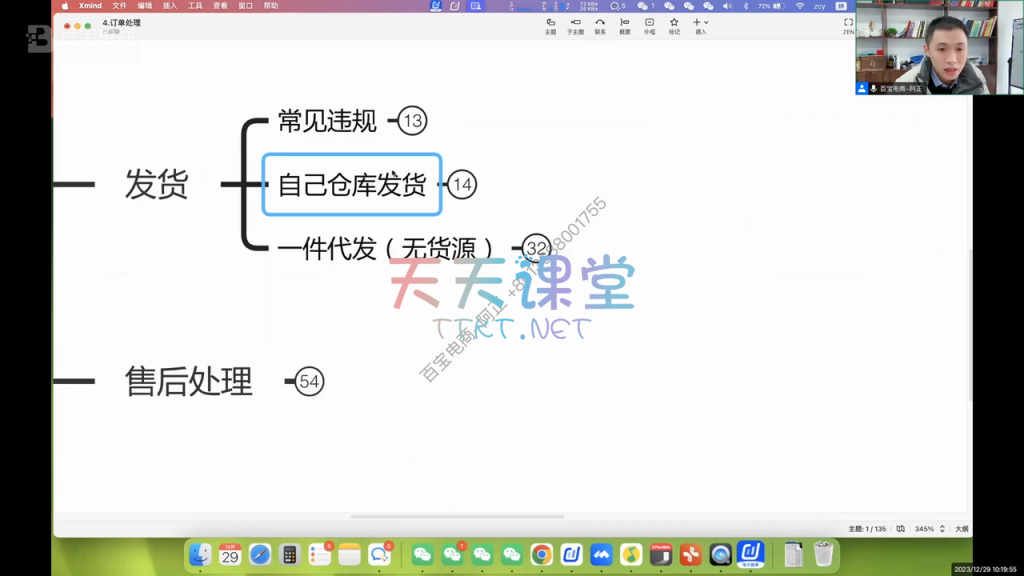The image size is (1024, 576).
Task: Select the 一件代发（无货源）topic
Action: click(x=386, y=248)
